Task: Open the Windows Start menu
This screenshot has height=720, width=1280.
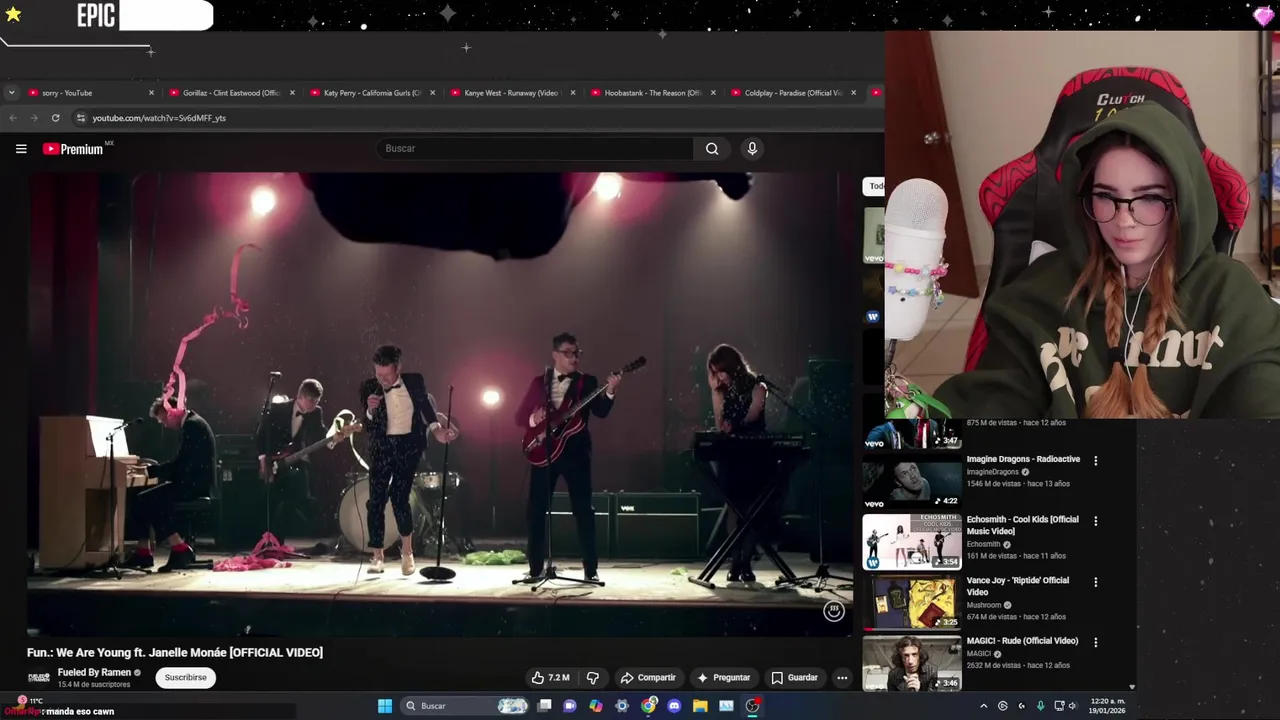Action: point(385,706)
